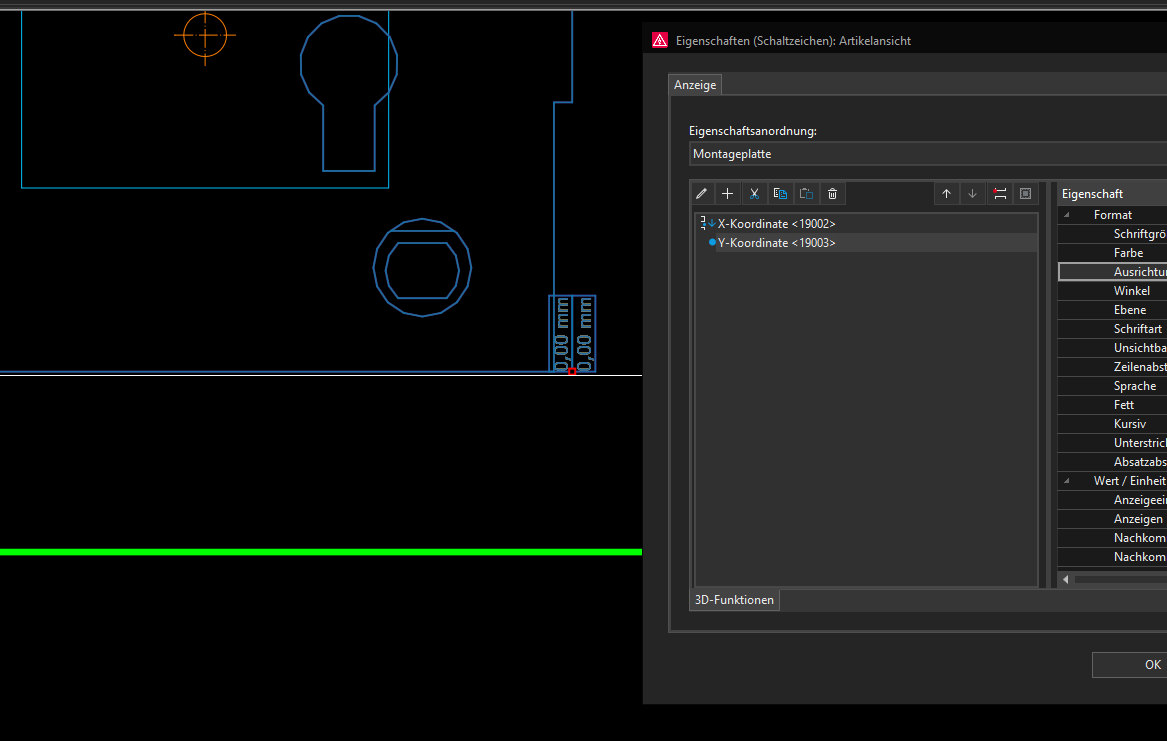The image size is (1167, 741).
Task: Select the Fett property row
Action: pos(1112,405)
